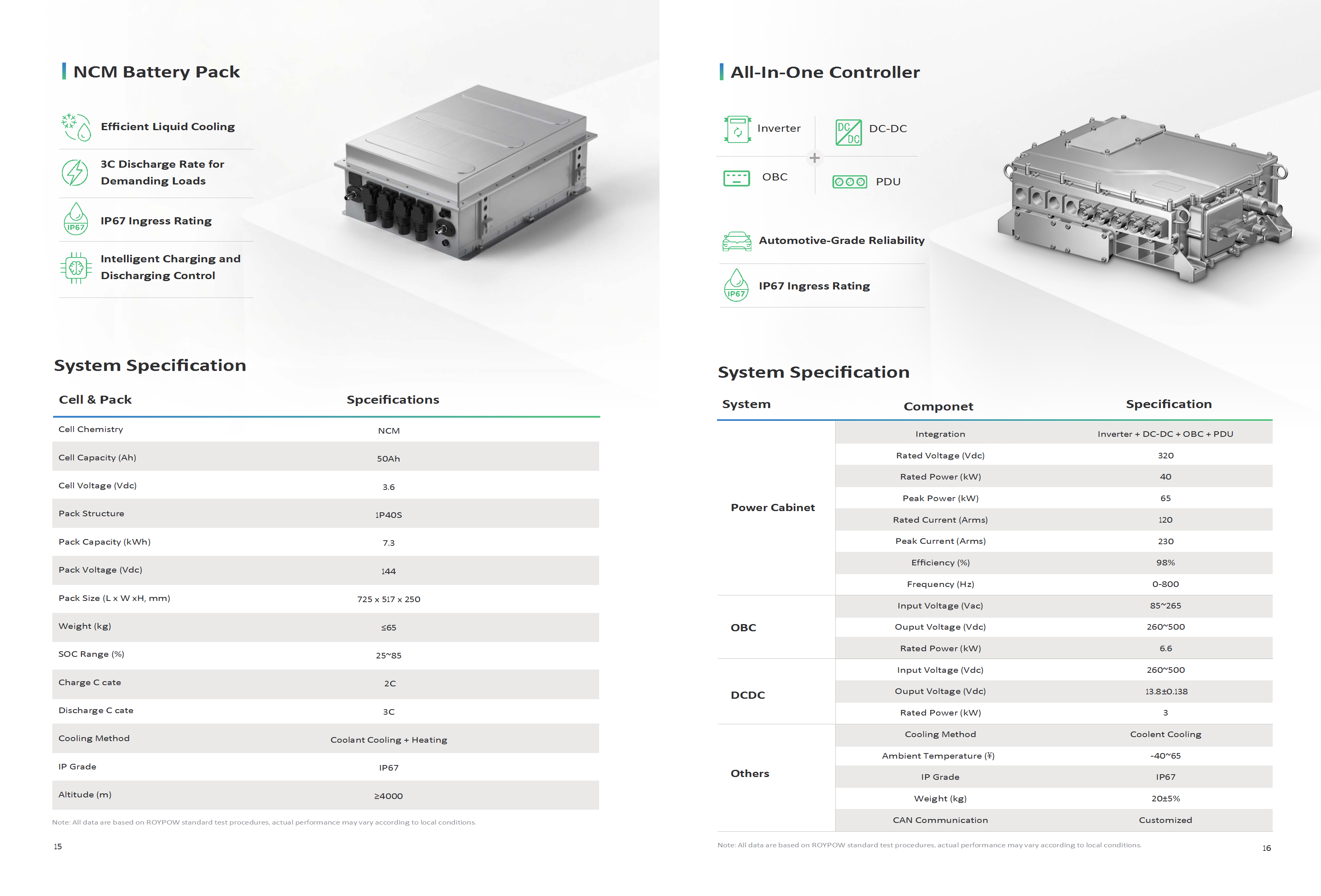The image size is (1321, 896).
Task: Click the 3C Discharge Rate lightning icon
Action: tap(75, 172)
